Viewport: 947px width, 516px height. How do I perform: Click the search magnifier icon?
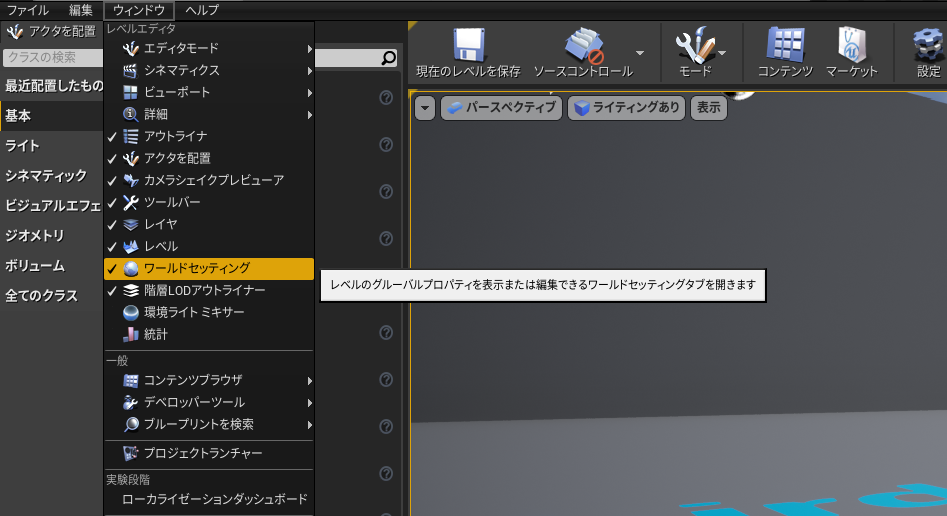click(388, 58)
